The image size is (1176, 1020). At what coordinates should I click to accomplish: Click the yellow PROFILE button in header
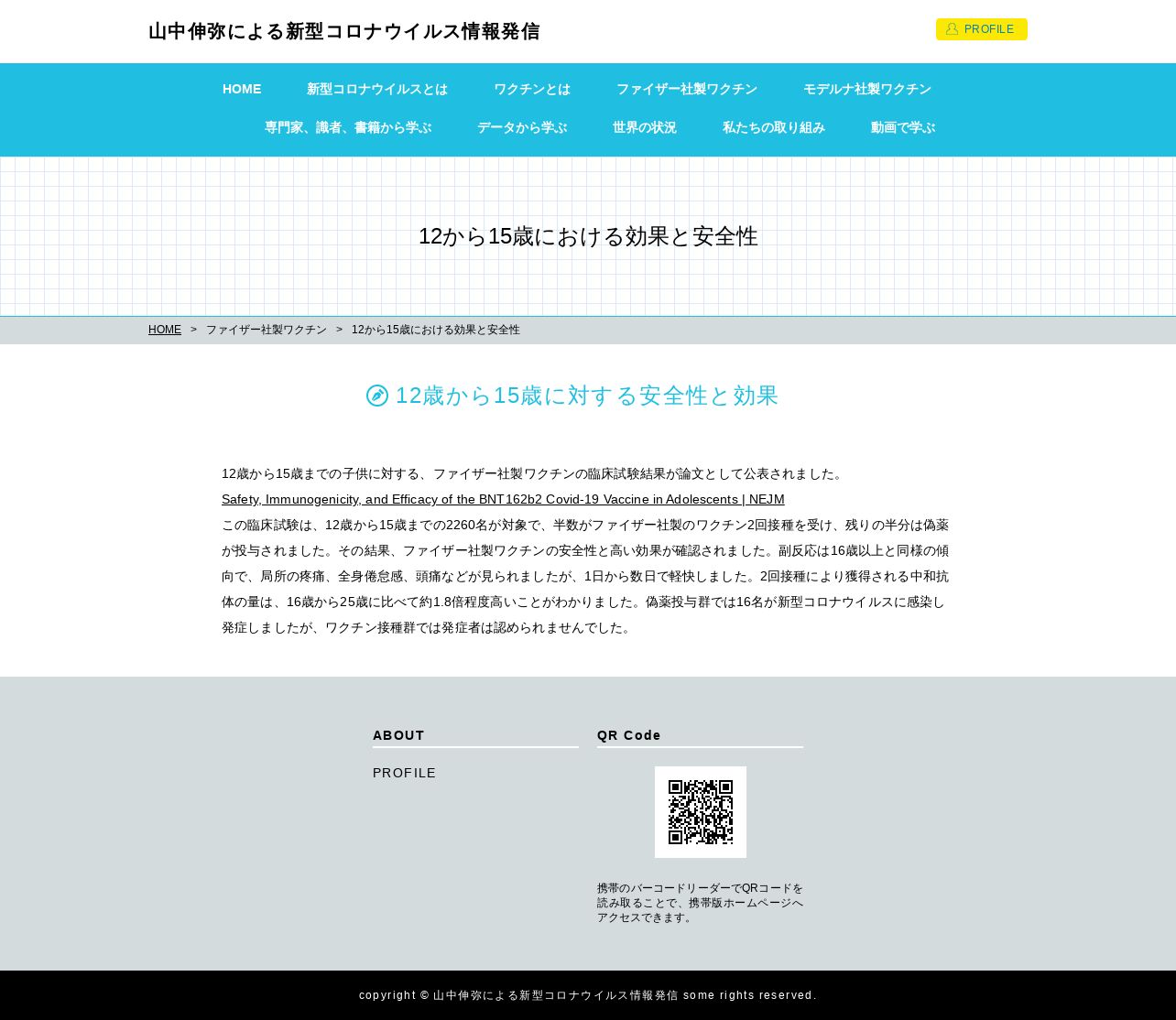pyautogui.click(x=981, y=29)
